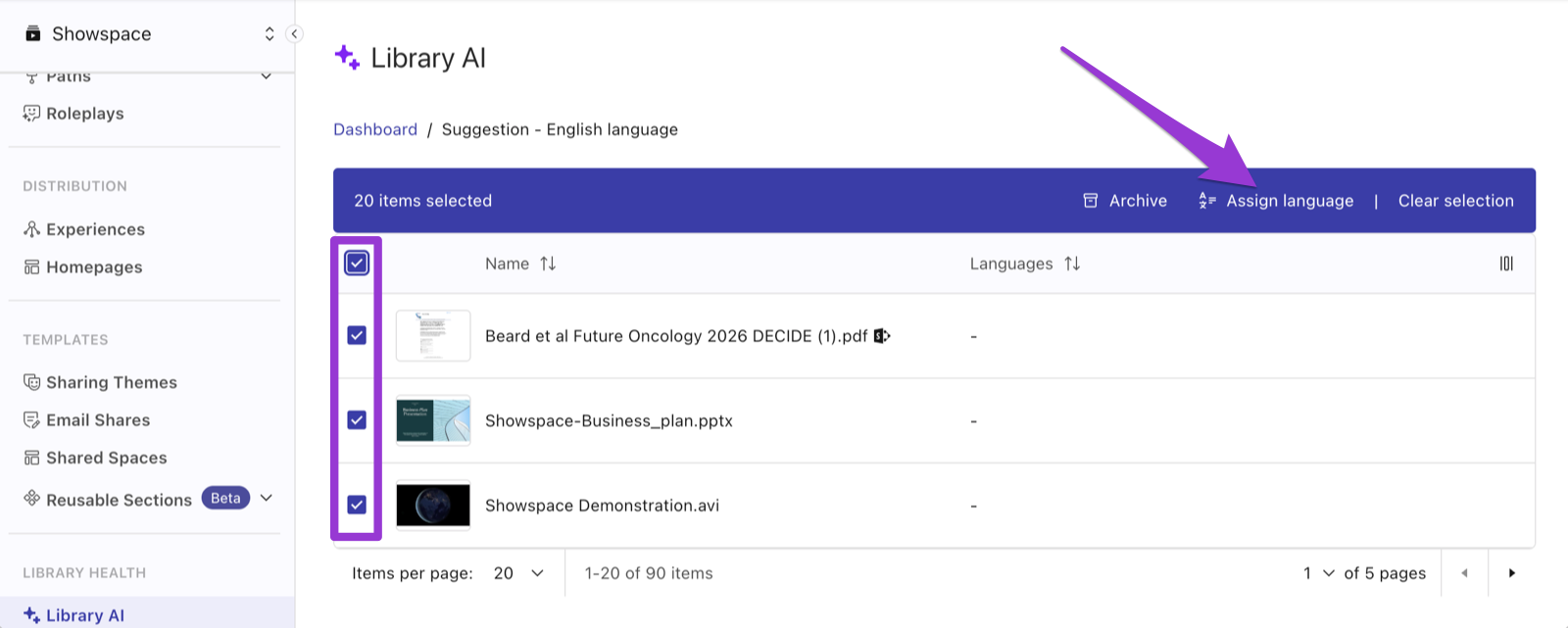The width and height of the screenshot is (1568, 628).
Task: Click the Name sort arrows icon
Action: pos(548,264)
